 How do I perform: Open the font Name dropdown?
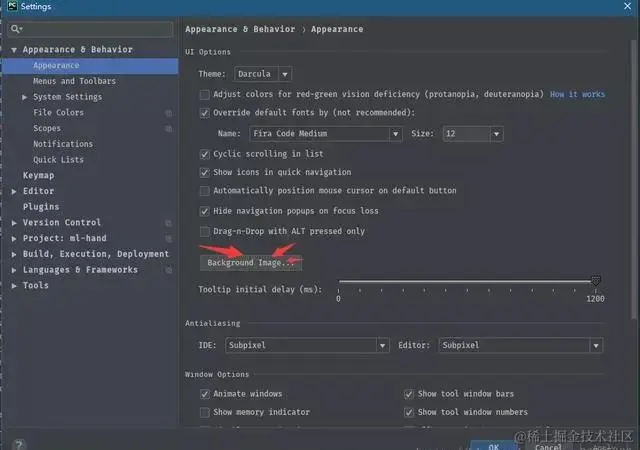(395, 134)
